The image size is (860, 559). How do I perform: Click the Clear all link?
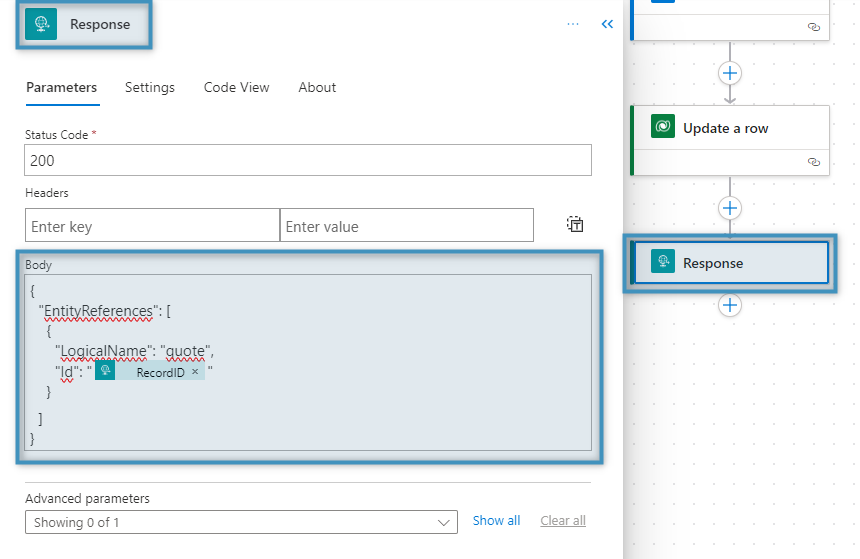click(x=563, y=521)
